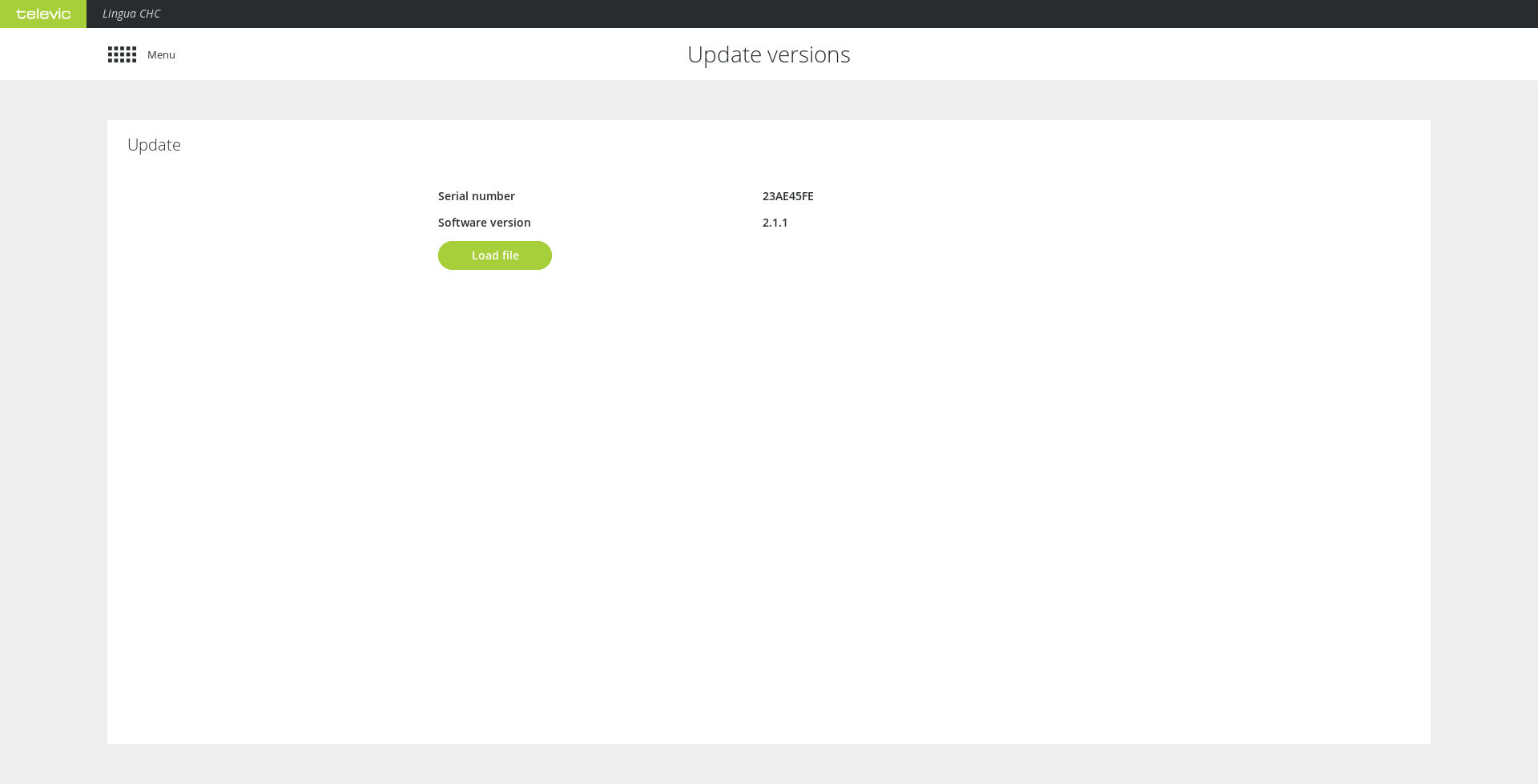Open the grid-shaped Menu icon
Image resolution: width=1538 pixels, height=784 pixels.
click(x=122, y=54)
